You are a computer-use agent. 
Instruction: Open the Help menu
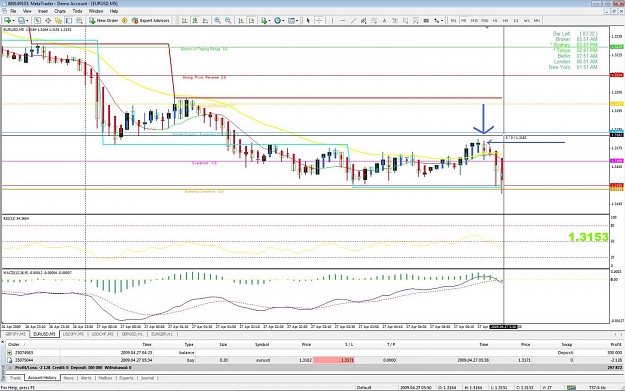tap(114, 11)
